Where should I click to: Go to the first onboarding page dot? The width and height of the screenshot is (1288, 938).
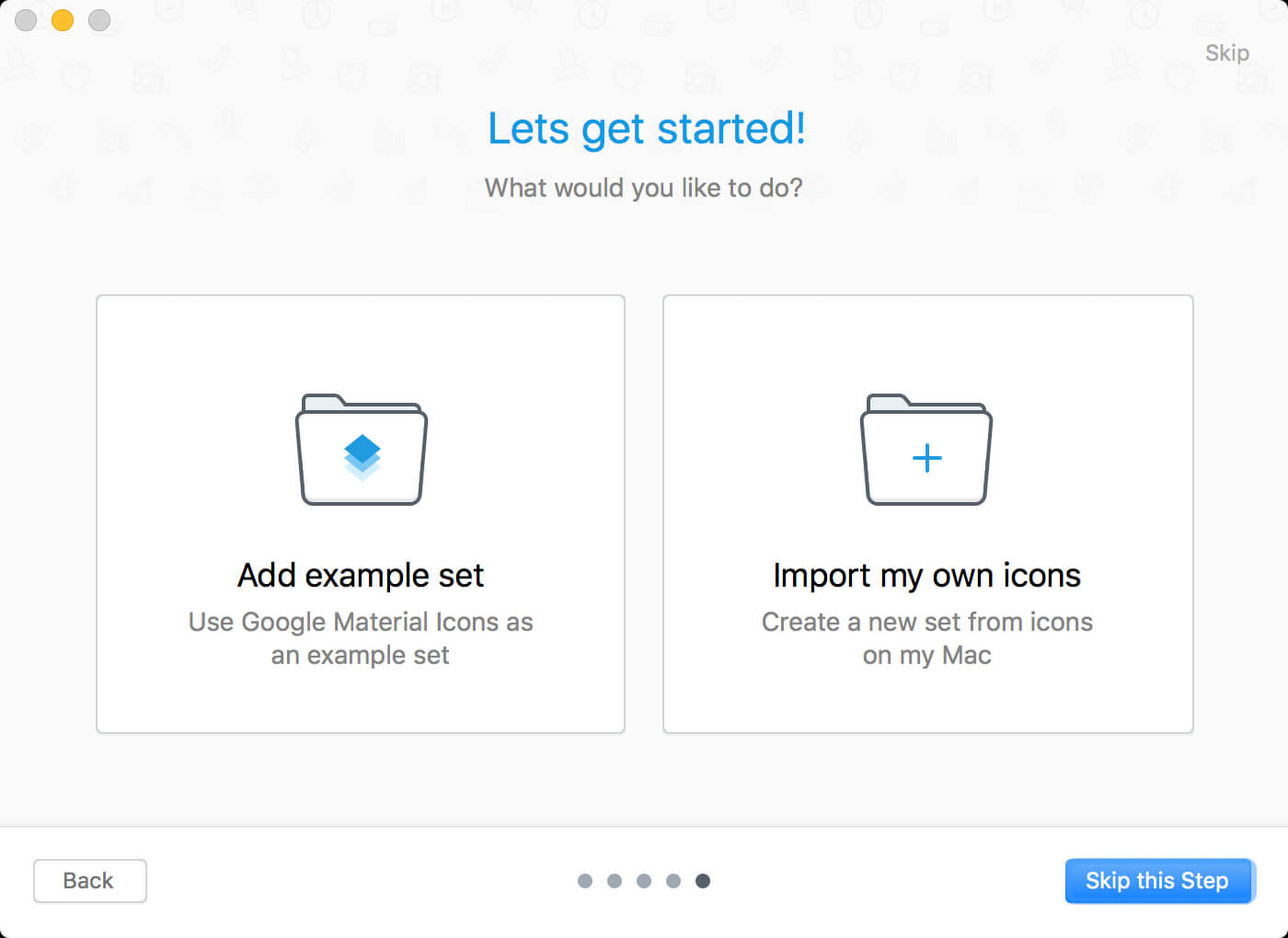pyautogui.click(x=585, y=881)
